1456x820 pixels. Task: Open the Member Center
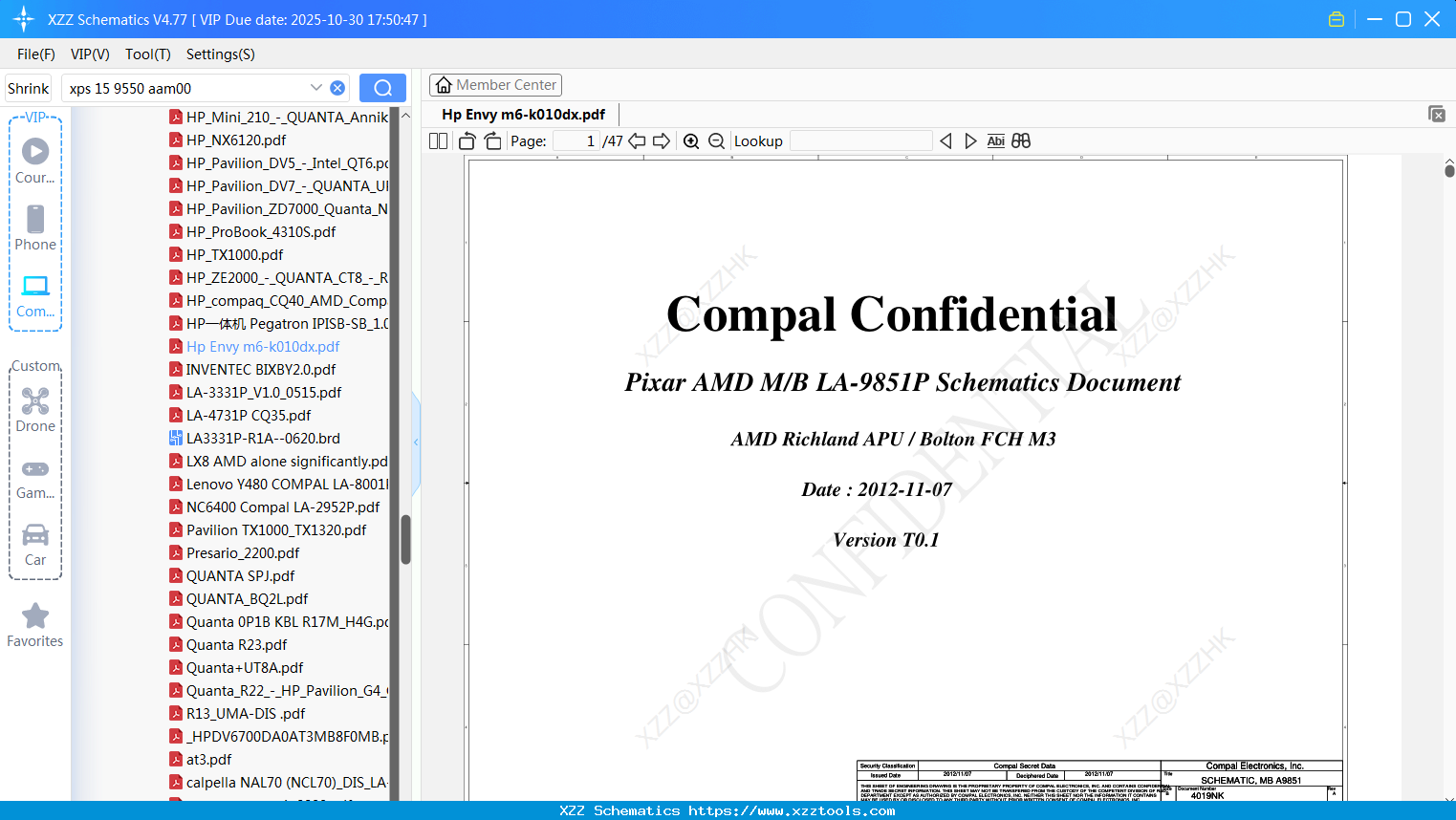(495, 85)
